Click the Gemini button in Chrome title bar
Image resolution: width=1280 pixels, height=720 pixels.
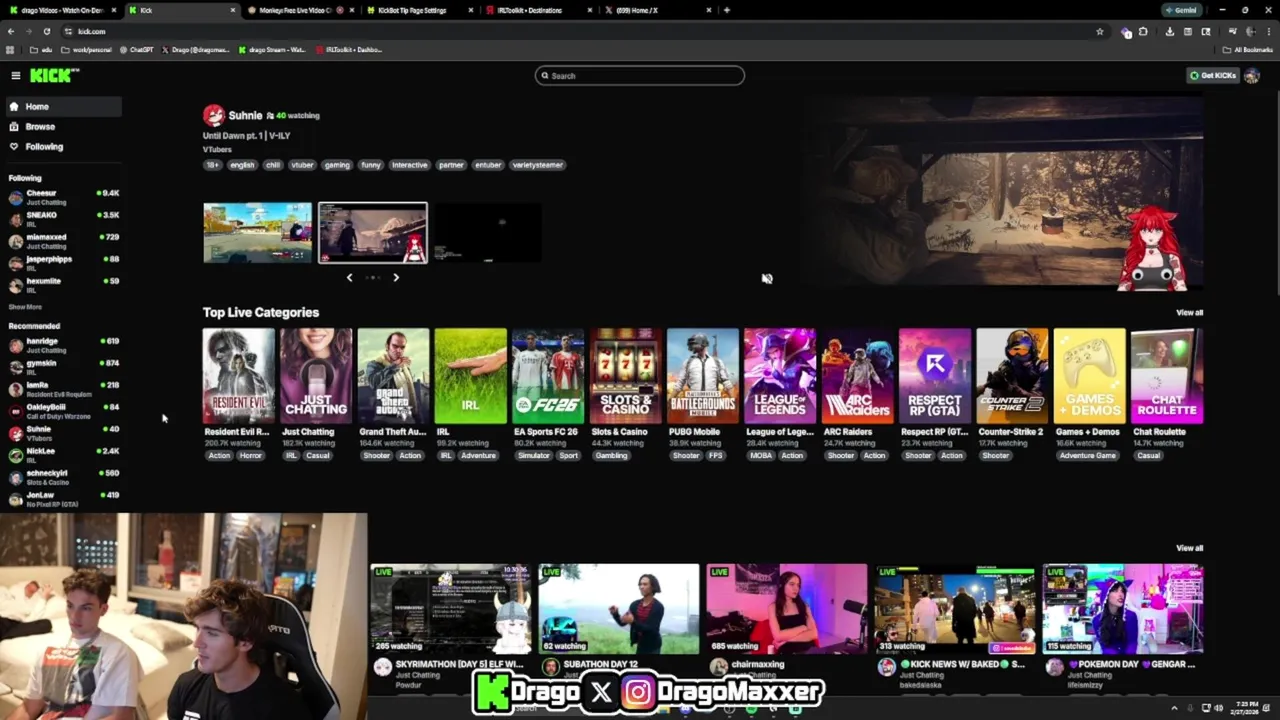[1182, 10]
